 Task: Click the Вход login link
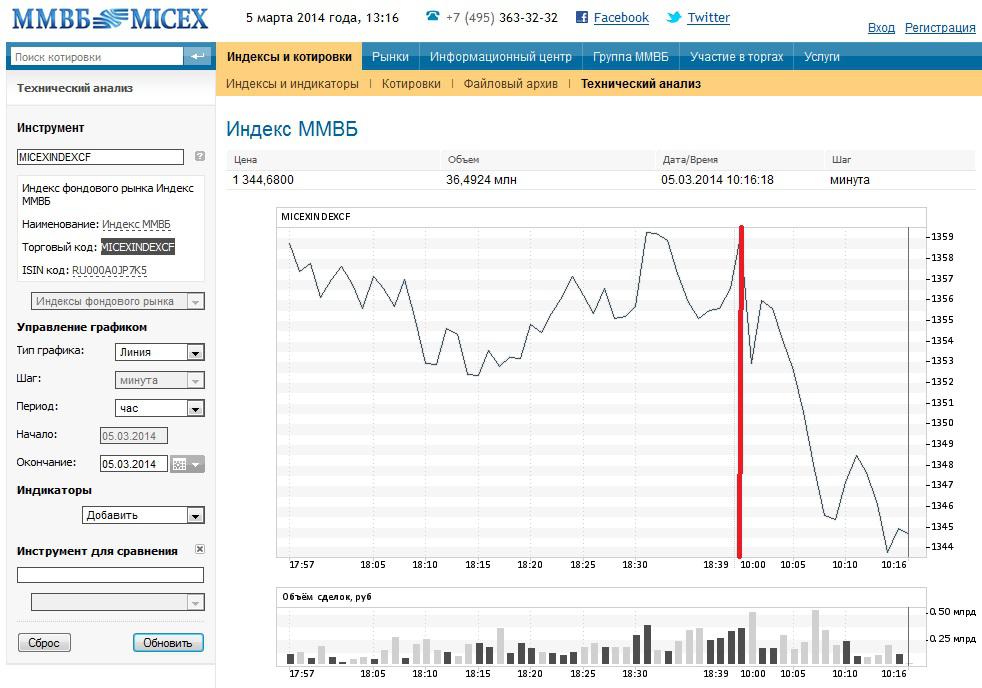[x=881, y=28]
